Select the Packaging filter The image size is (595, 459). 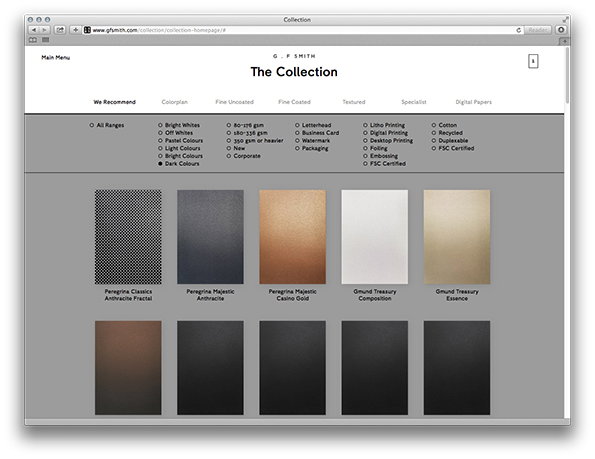coord(312,148)
